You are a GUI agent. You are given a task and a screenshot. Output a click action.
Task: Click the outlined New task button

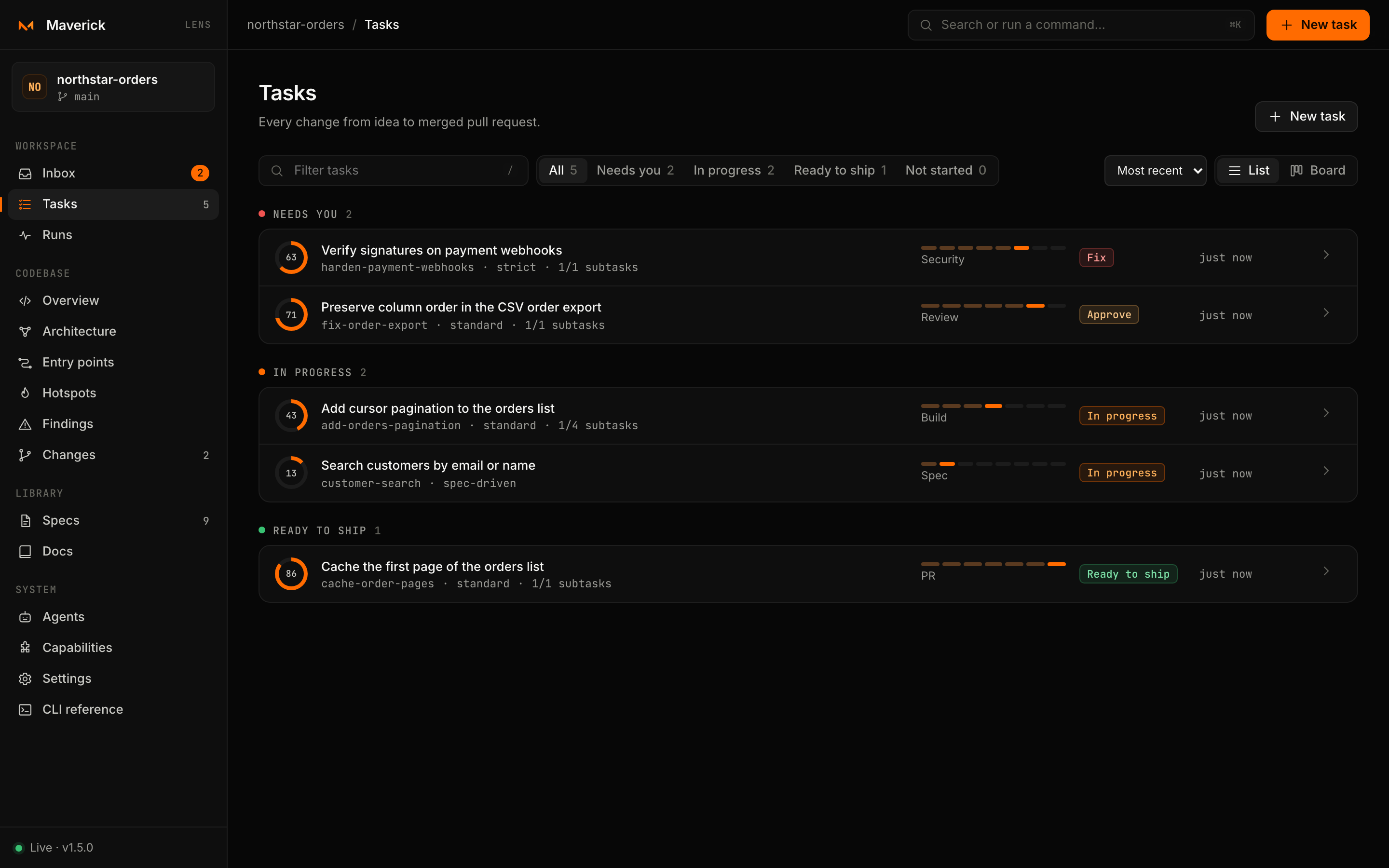(1306, 117)
